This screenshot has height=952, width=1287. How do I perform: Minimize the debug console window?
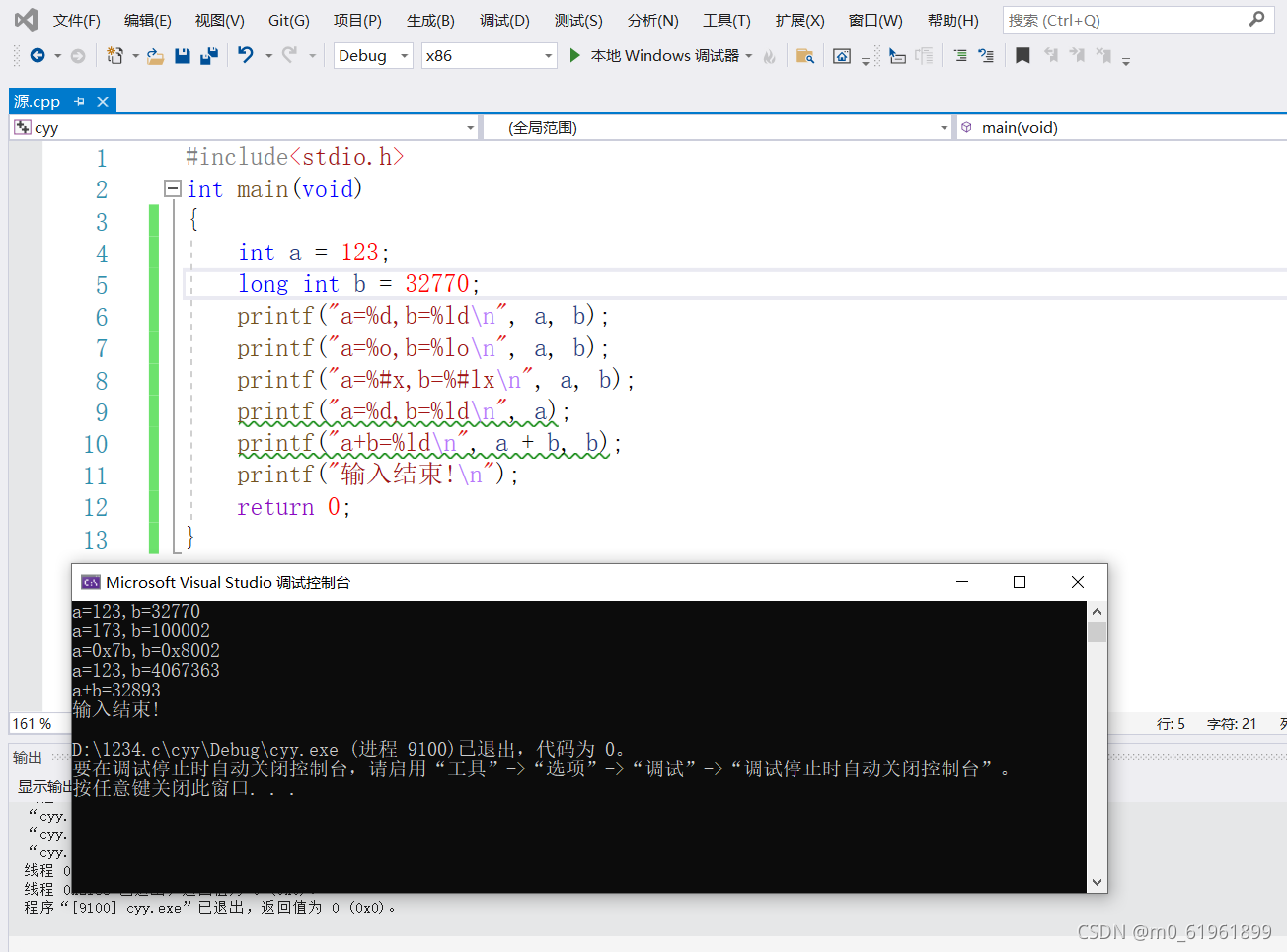click(x=962, y=582)
